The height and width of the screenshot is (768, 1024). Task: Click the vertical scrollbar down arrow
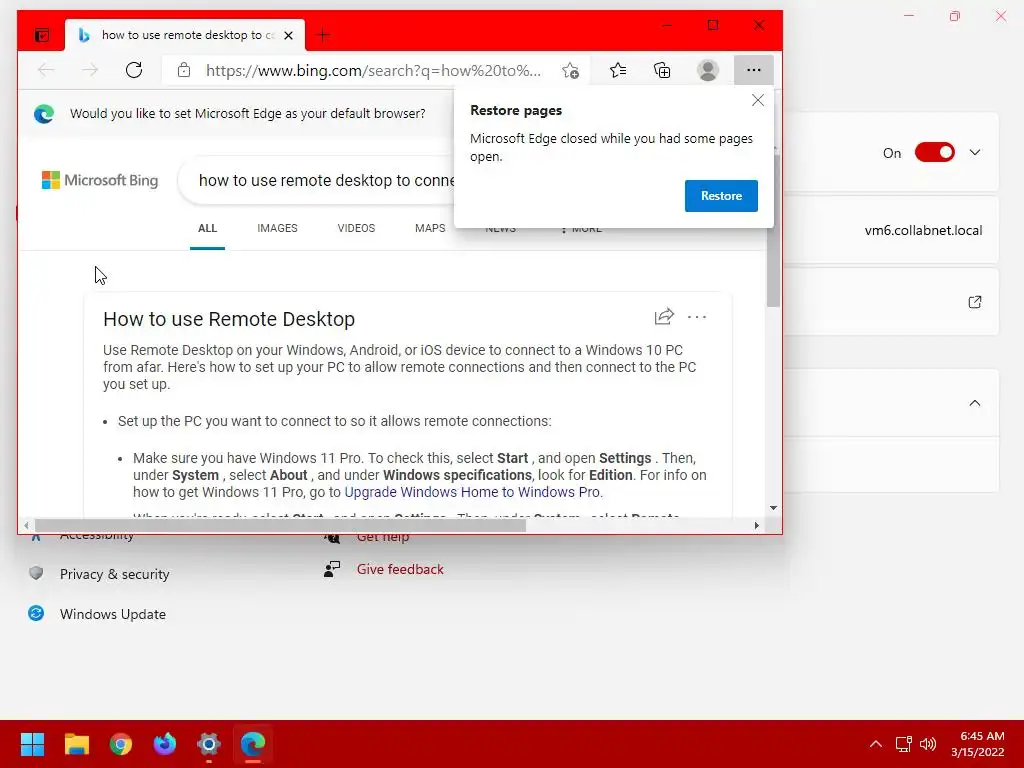[773, 507]
